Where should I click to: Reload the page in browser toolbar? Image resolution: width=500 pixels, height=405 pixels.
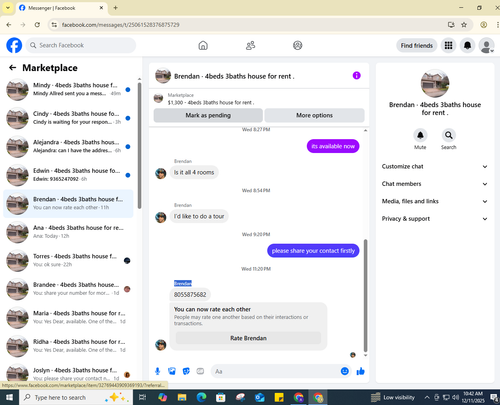pyautogui.click(x=37, y=25)
